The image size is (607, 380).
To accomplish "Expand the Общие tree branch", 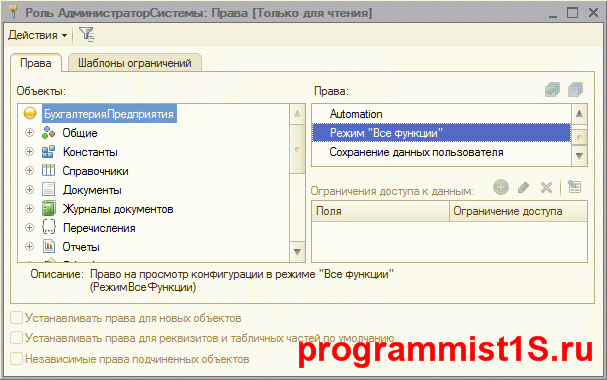I will [29, 133].
